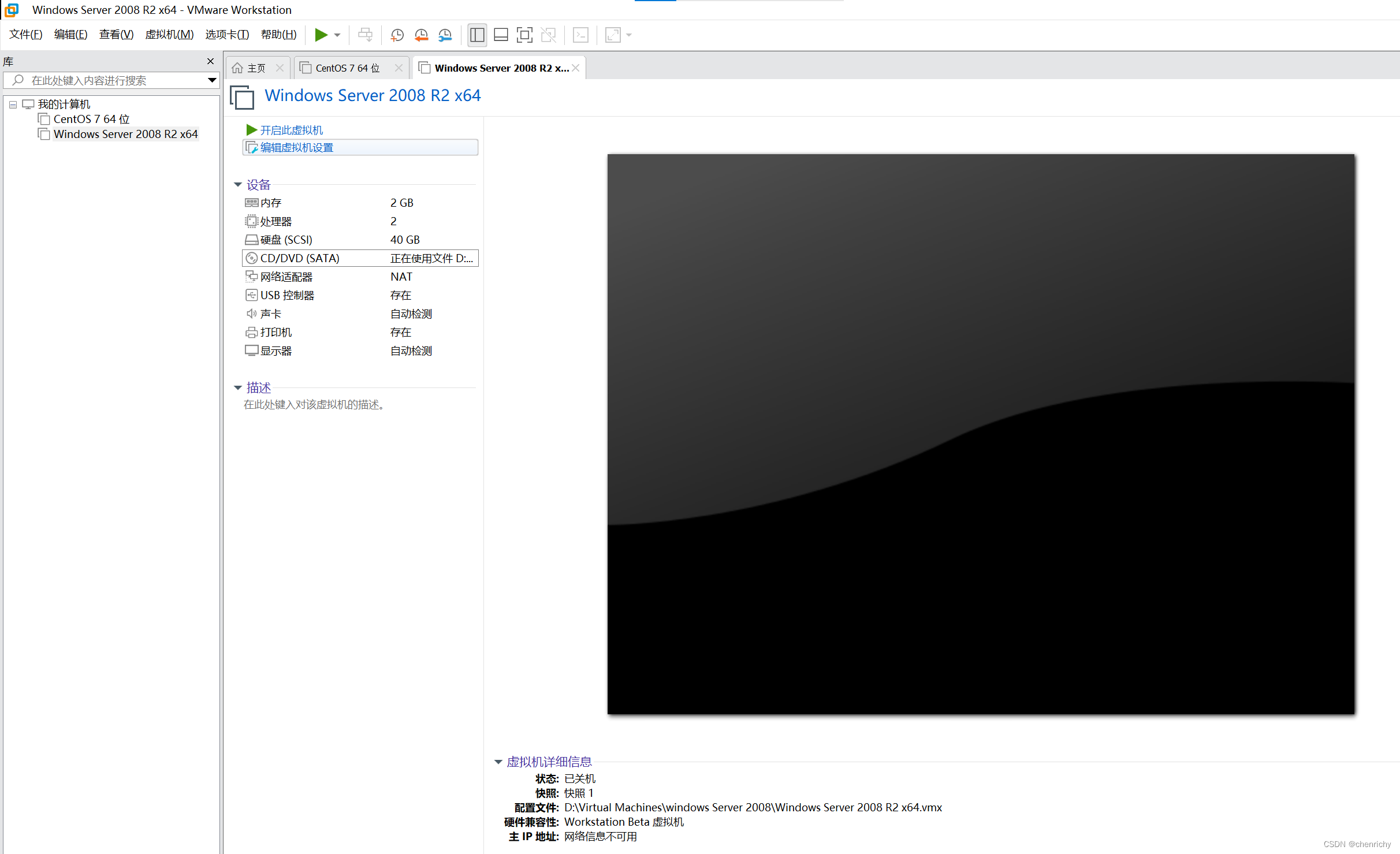Click the Unity mode toolbar icon
Image resolution: width=1400 pixels, height=854 pixels.
548,35
